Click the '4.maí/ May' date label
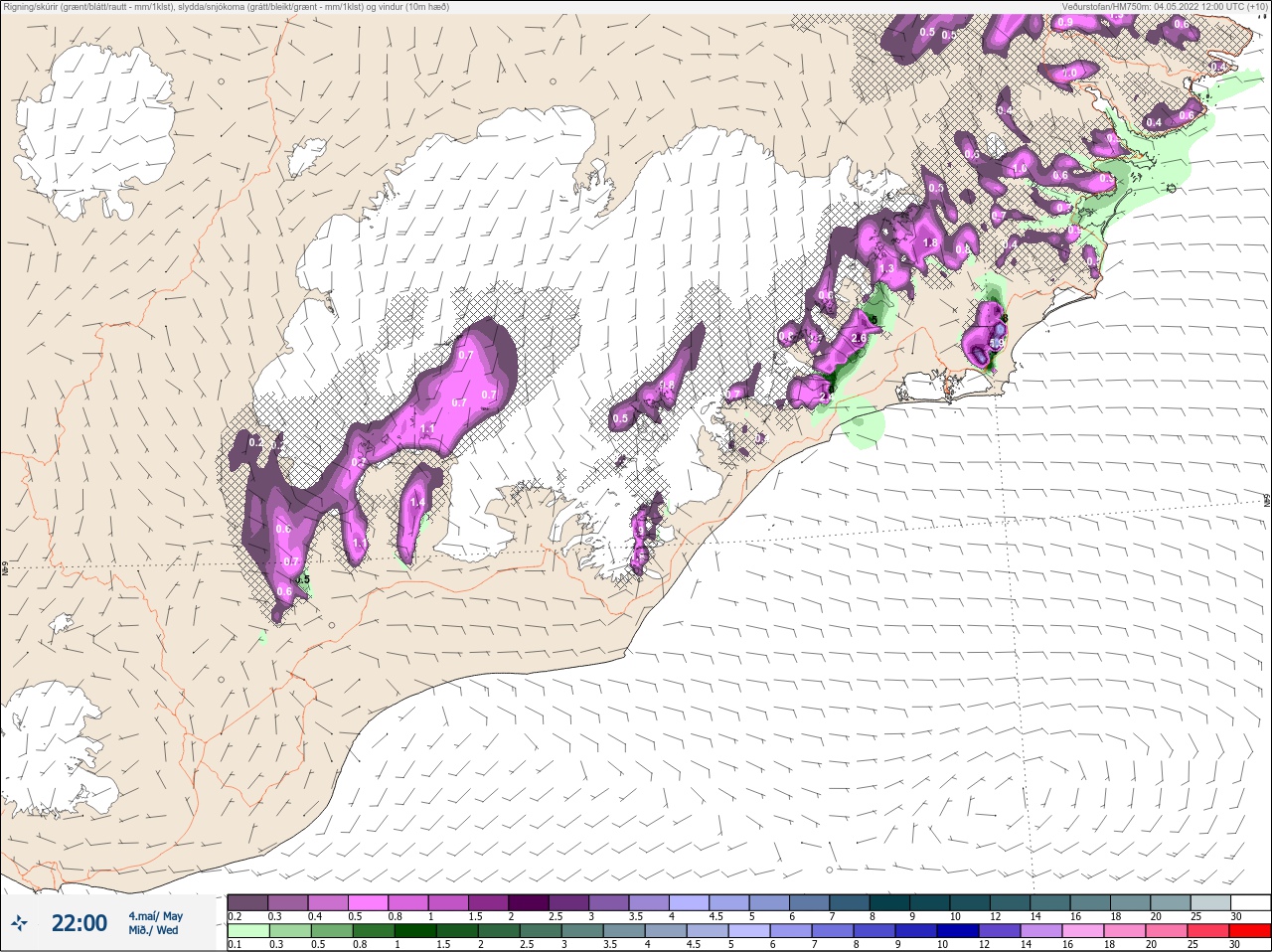The image size is (1272, 952). coord(155,916)
